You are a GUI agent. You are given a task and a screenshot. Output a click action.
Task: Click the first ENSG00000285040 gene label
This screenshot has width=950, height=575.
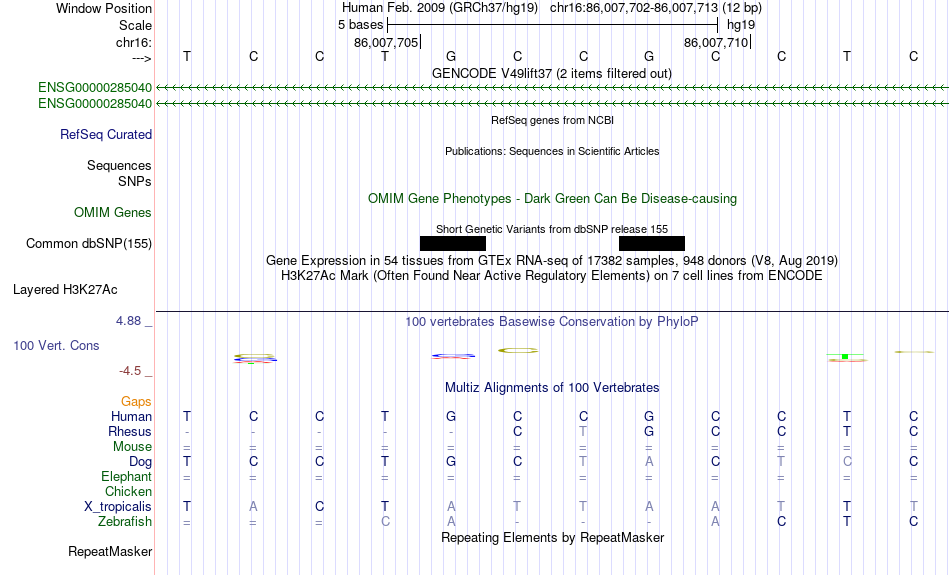95,88
